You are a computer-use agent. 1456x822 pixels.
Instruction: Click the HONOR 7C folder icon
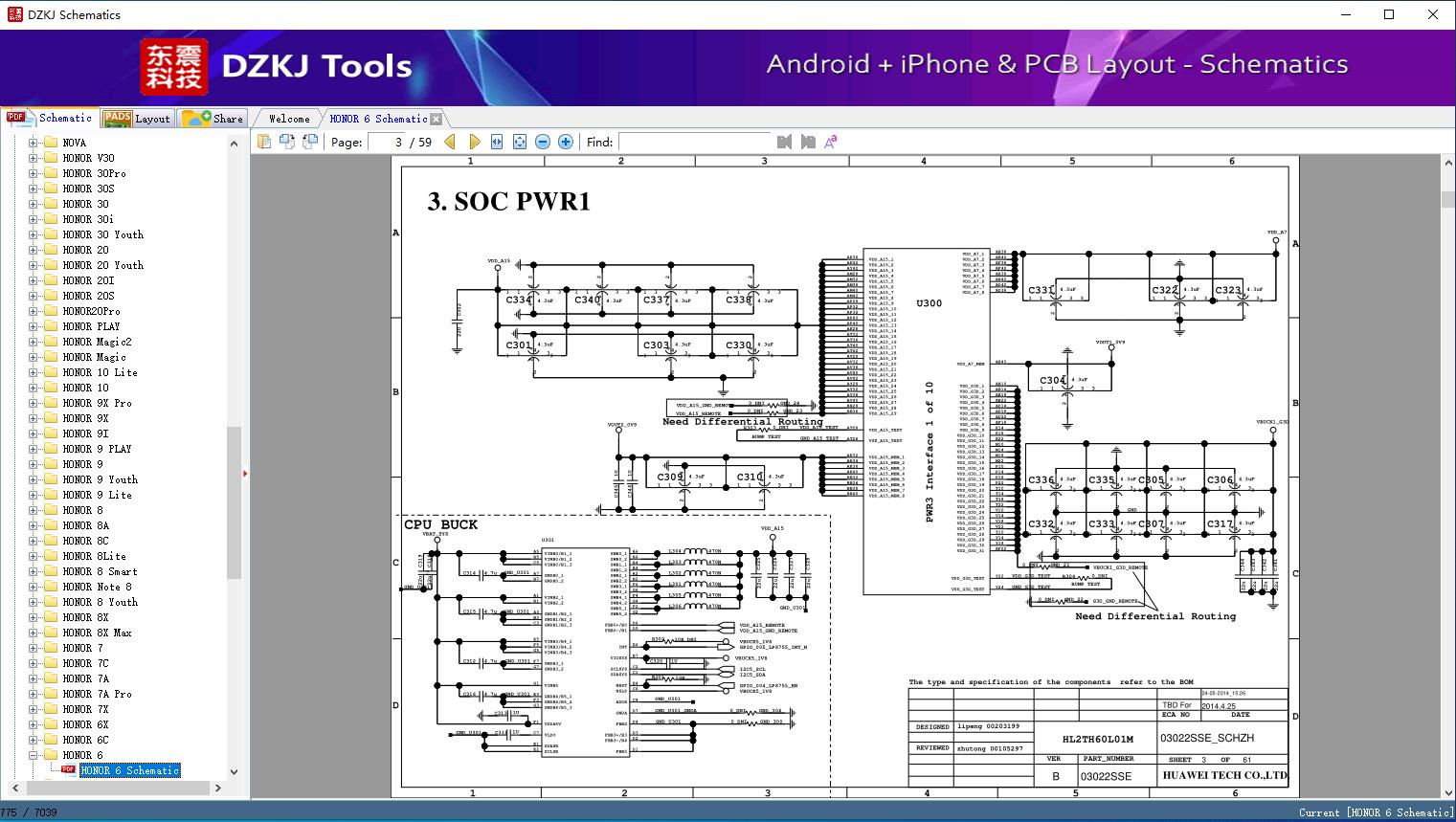tap(51, 663)
